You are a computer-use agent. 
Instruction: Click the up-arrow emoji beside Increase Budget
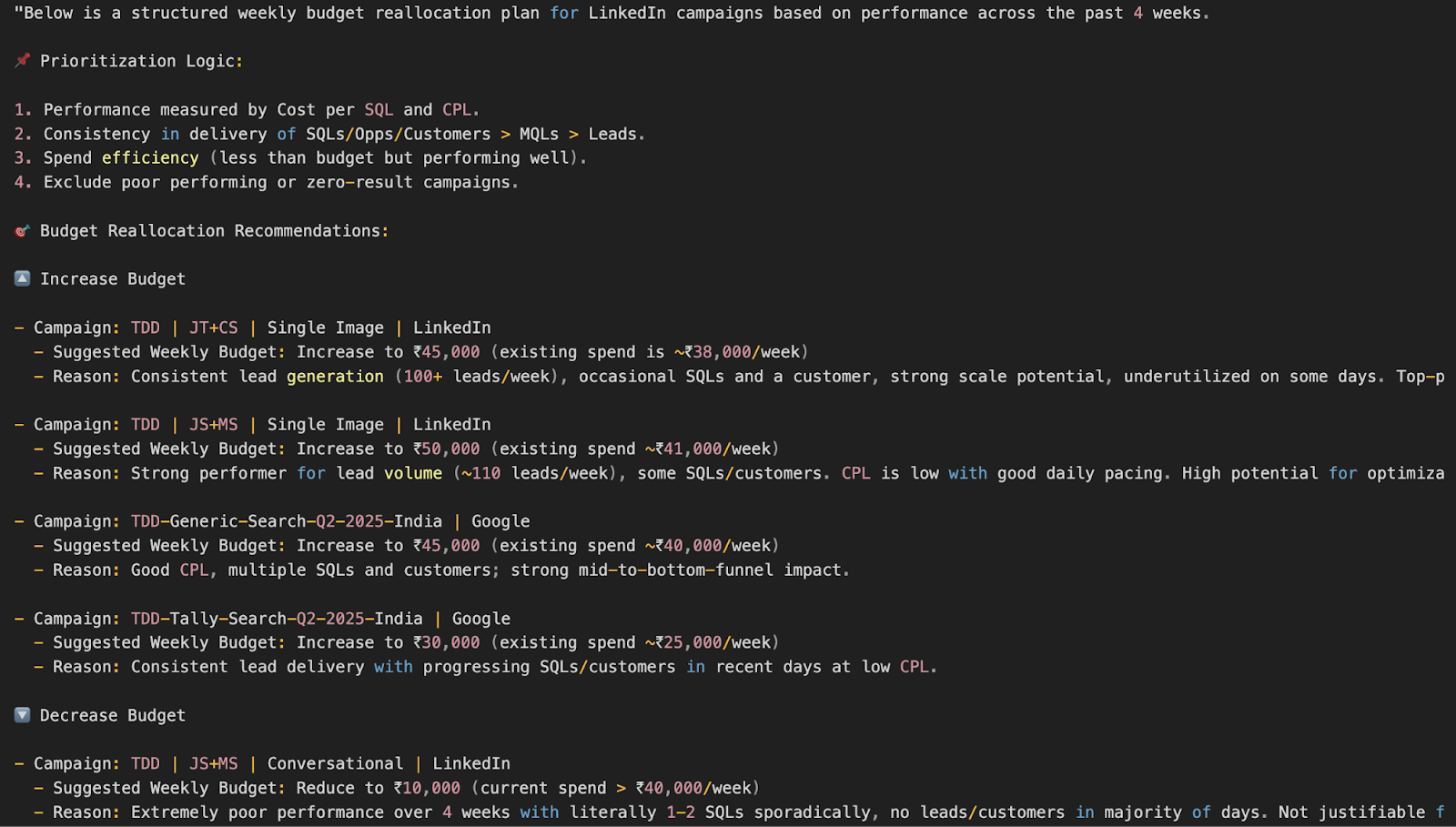23,278
